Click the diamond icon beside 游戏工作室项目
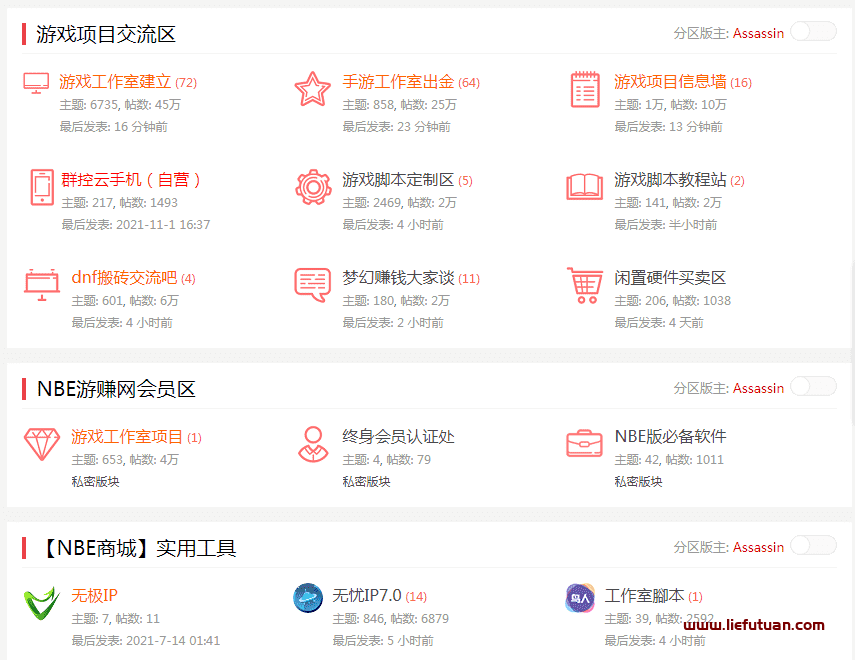 [42, 443]
